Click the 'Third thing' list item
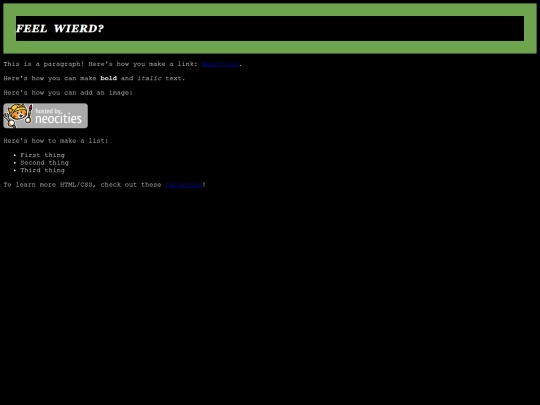This screenshot has width=540, height=405. (42, 170)
